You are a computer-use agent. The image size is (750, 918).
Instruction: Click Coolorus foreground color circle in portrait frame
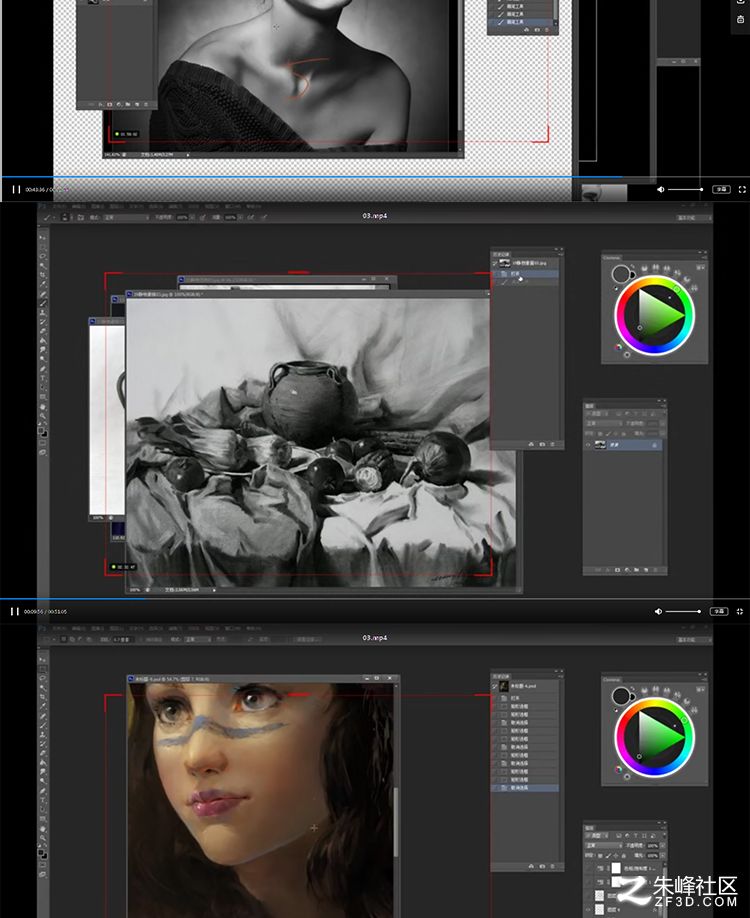tap(621, 696)
